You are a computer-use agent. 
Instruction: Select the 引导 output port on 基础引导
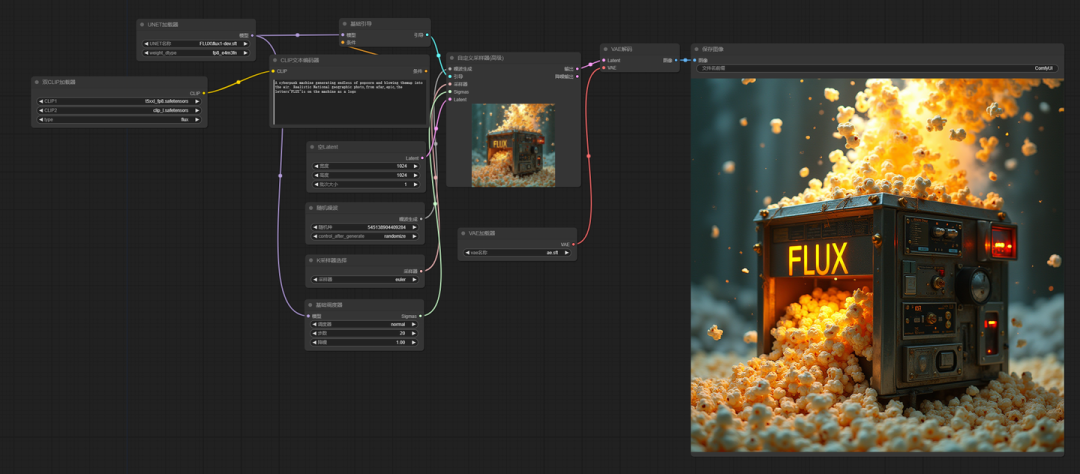(x=427, y=34)
